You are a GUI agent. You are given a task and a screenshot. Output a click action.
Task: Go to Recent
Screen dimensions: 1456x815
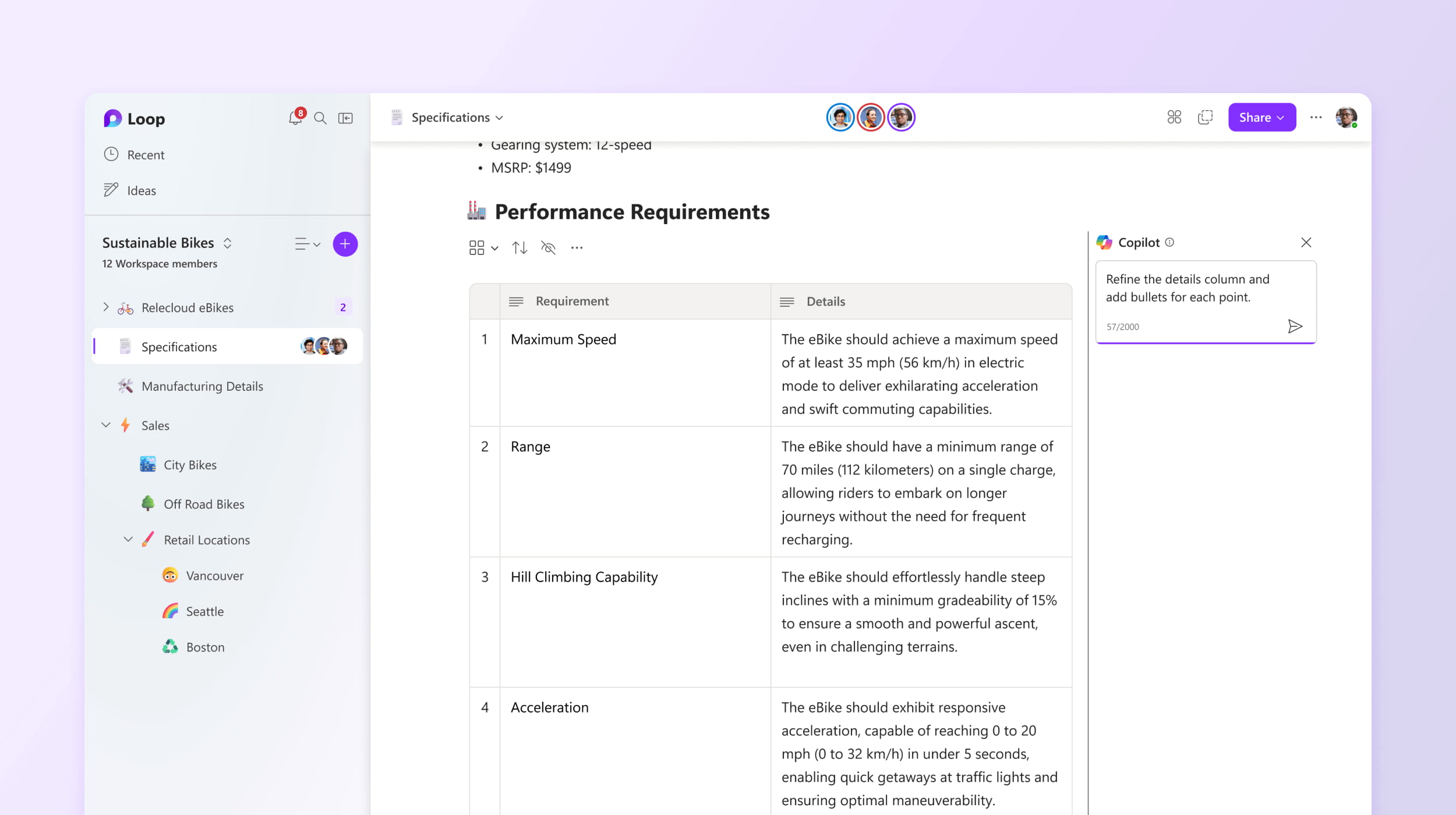(x=146, y=155)
